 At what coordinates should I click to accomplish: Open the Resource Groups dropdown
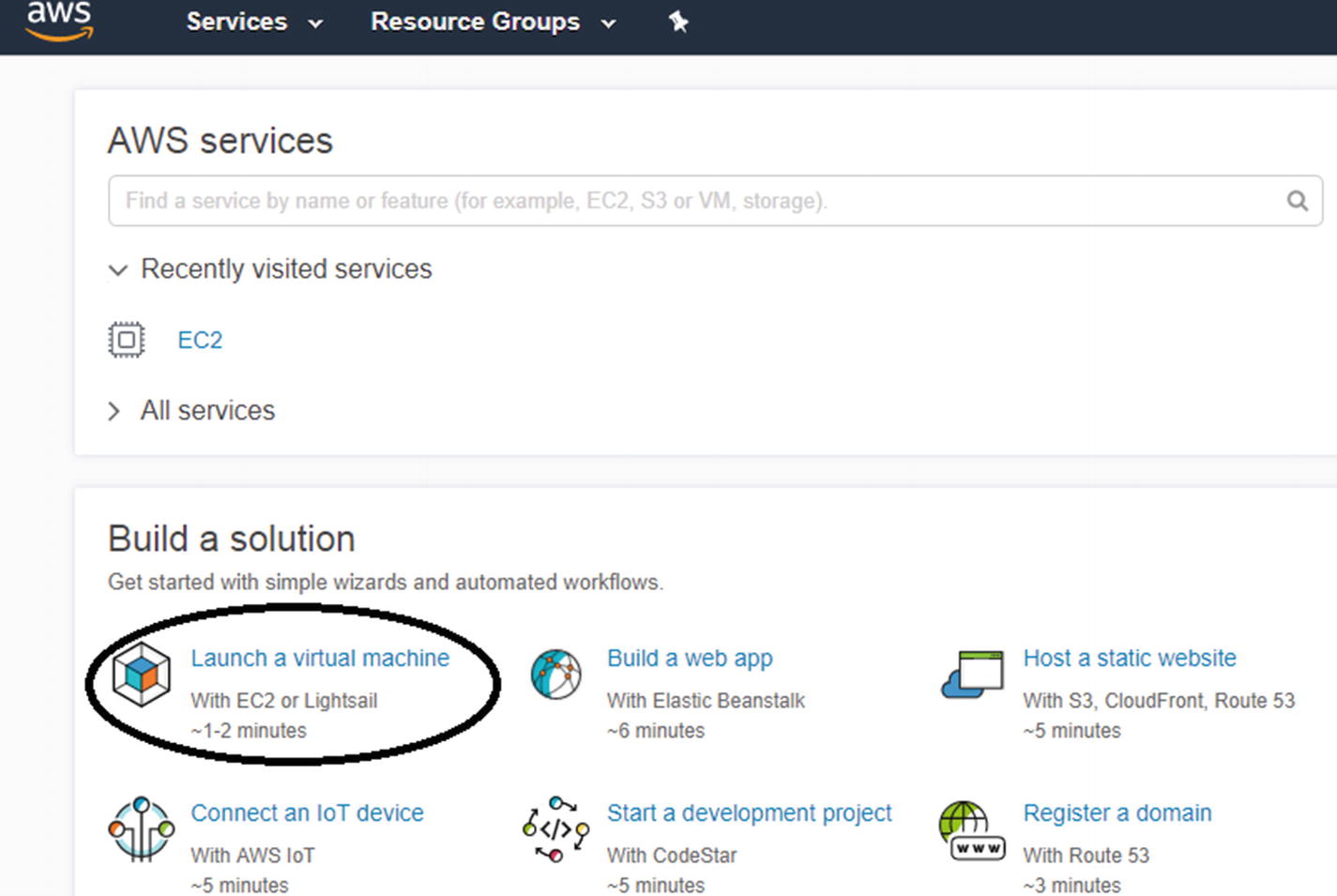point(493,22)
